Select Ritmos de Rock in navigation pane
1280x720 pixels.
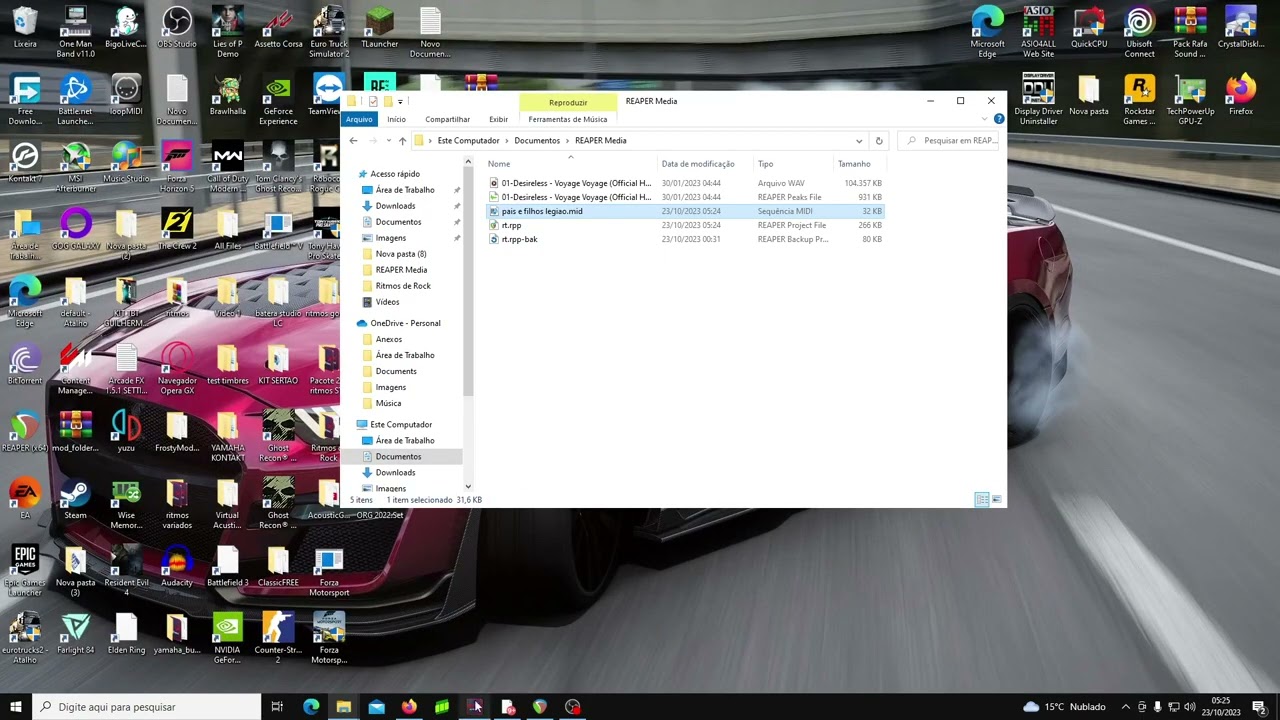[403, 286]
